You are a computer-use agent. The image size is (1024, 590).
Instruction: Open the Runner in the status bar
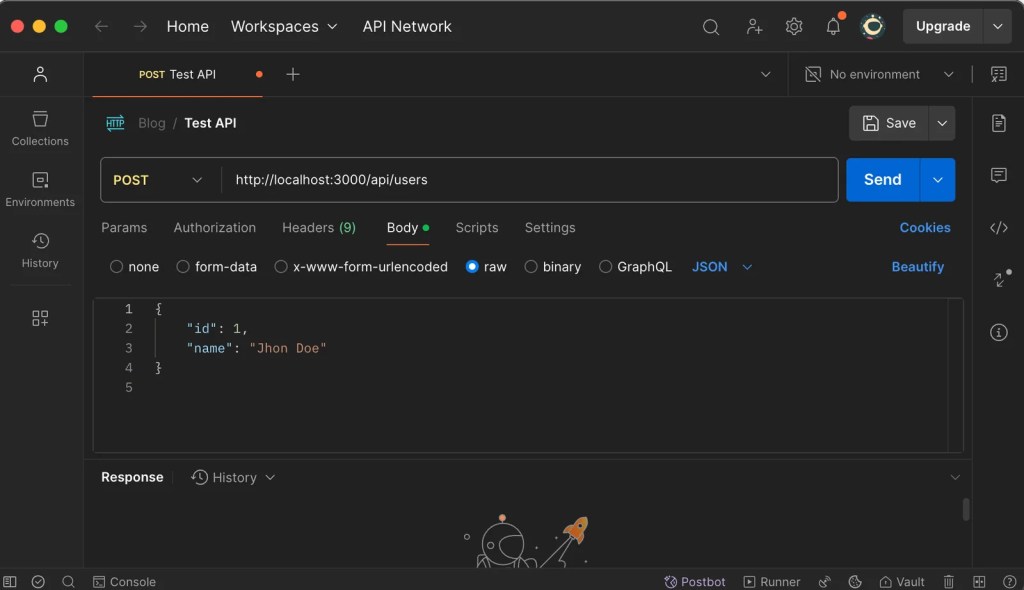[x=772, y=582]
